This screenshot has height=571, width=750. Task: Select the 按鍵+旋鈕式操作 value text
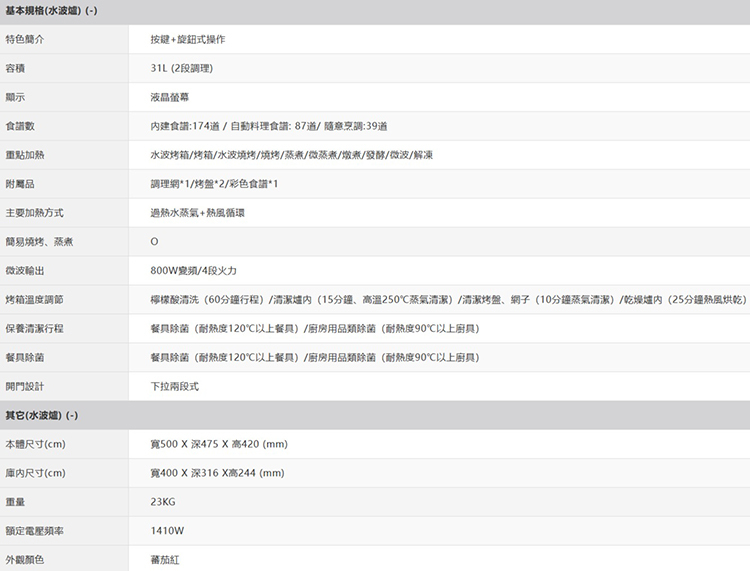(x=187, y=39)
